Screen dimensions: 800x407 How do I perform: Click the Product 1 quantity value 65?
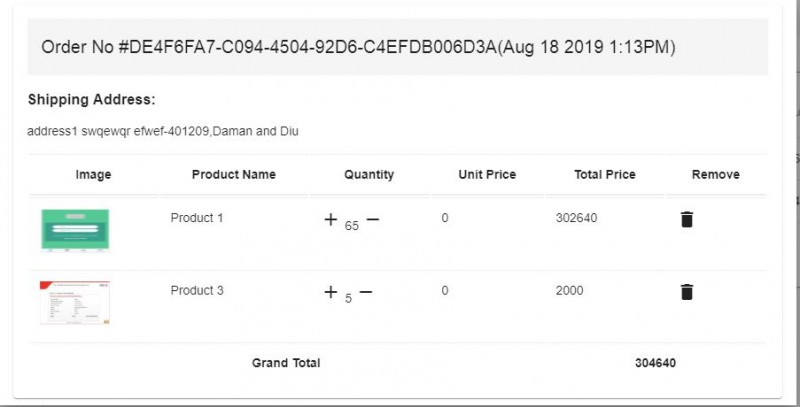(352, 226)
